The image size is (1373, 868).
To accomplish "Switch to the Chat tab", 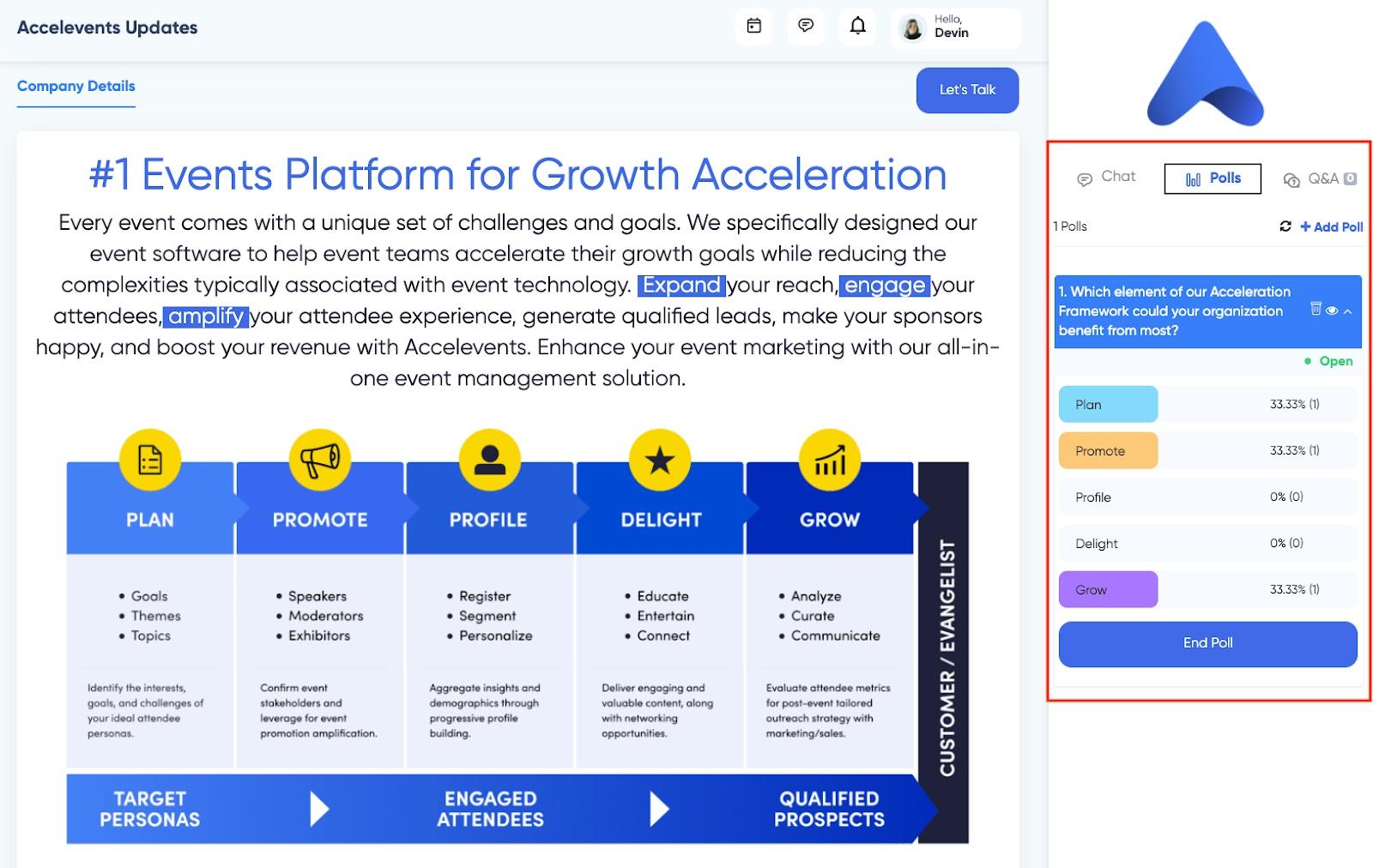I will [1106, 178].
